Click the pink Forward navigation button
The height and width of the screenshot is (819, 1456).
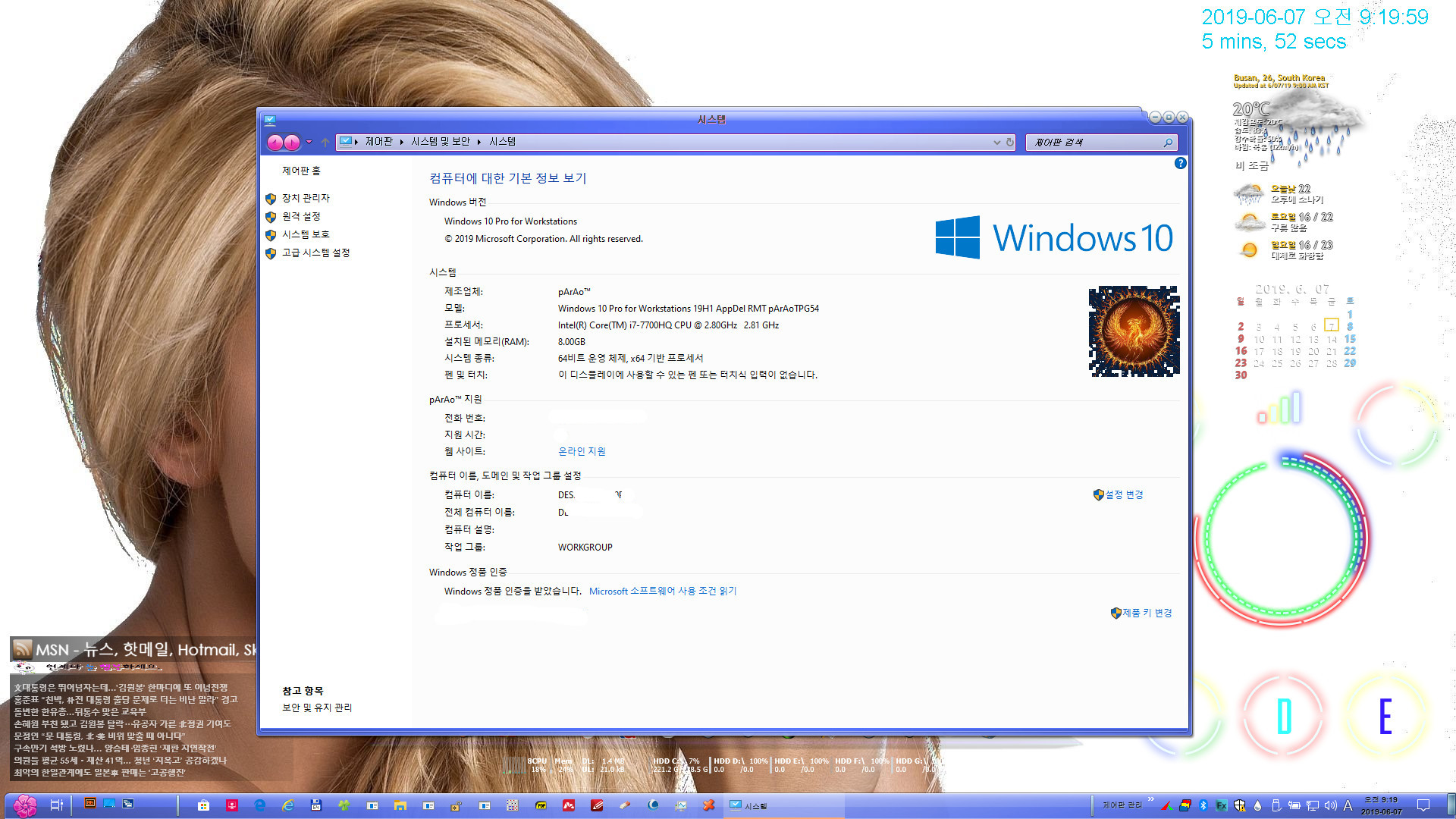(292, 142)
